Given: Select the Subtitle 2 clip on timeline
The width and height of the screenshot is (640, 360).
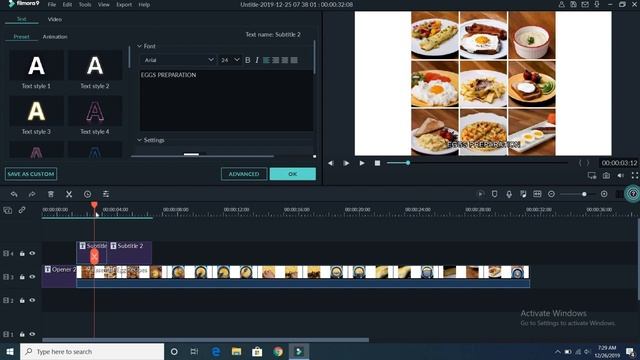Looking at the screenshot, I should (x=130, y=253).
